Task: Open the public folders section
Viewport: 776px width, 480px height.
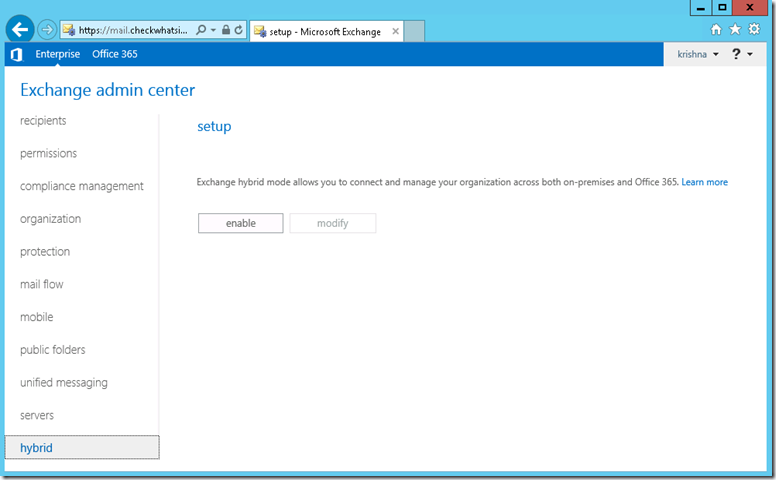Action: 52,350
